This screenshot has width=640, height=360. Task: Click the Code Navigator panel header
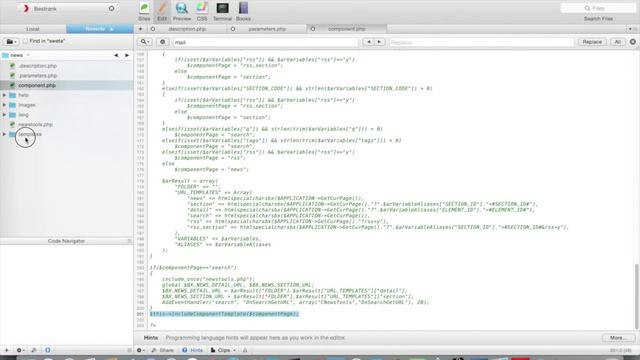[x=66, y=241]
